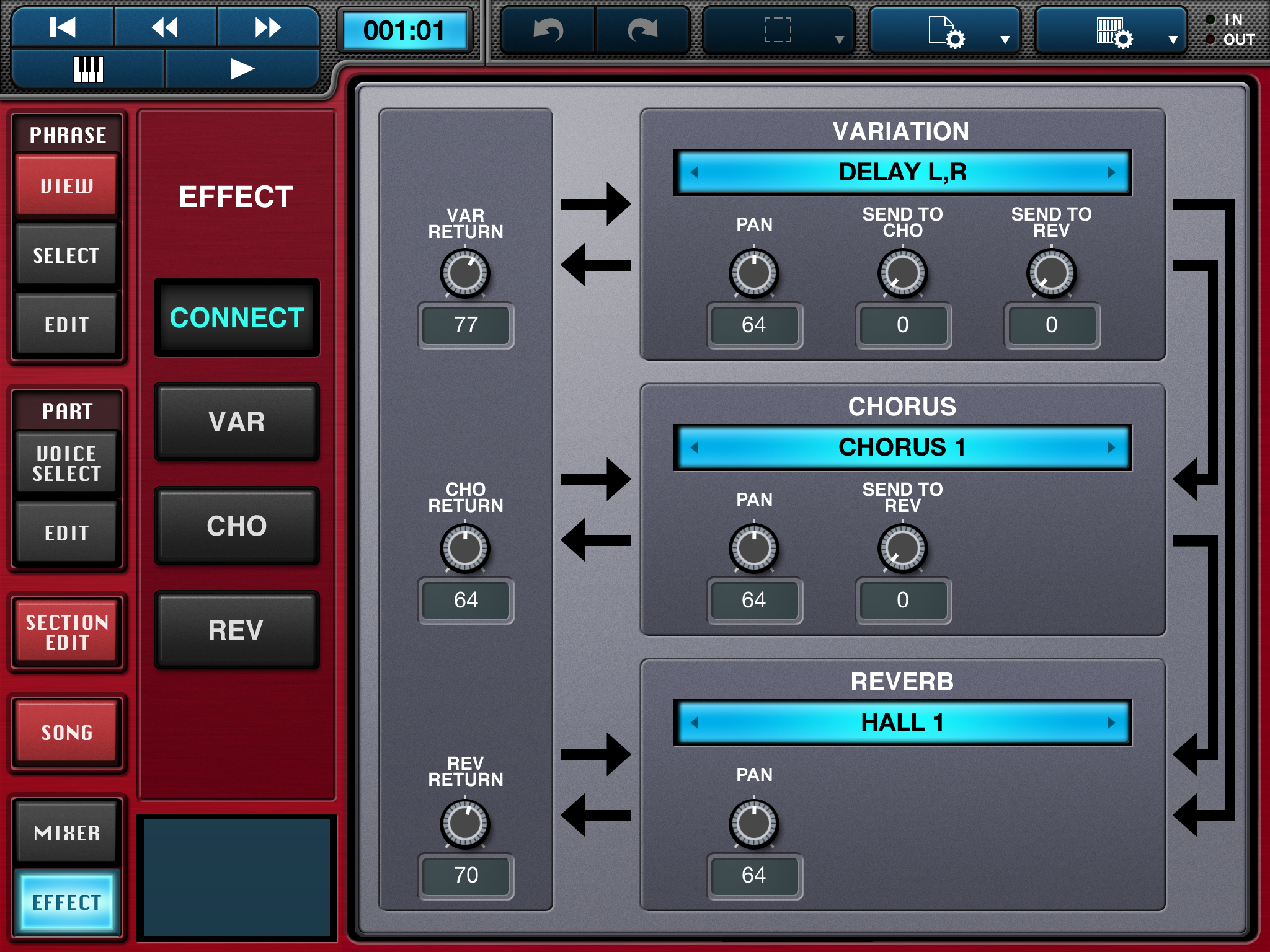This screenshot has height=952, width=1270.
Task: Open the keyboard settings dropdown
Action: coord(1111,30)
